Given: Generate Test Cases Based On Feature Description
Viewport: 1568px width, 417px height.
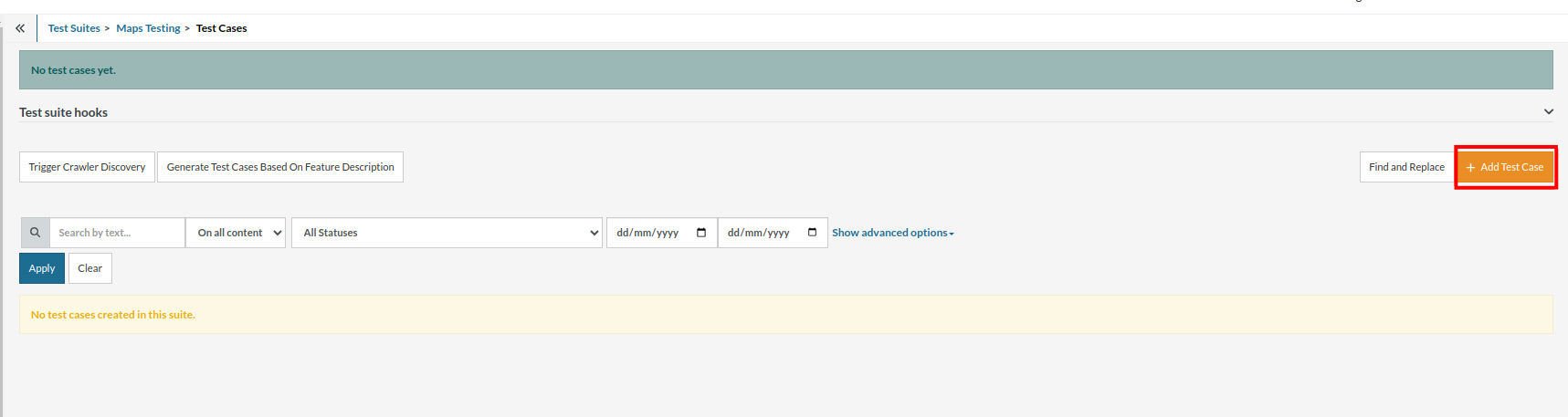Looking at the screenshot, I should 280,167.
